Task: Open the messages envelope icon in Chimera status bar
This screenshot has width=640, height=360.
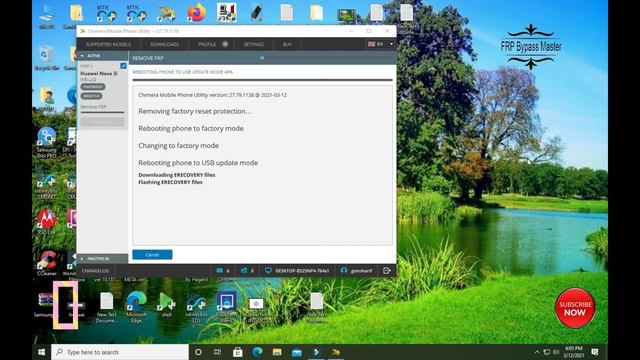Action: (x=220, y=270)
